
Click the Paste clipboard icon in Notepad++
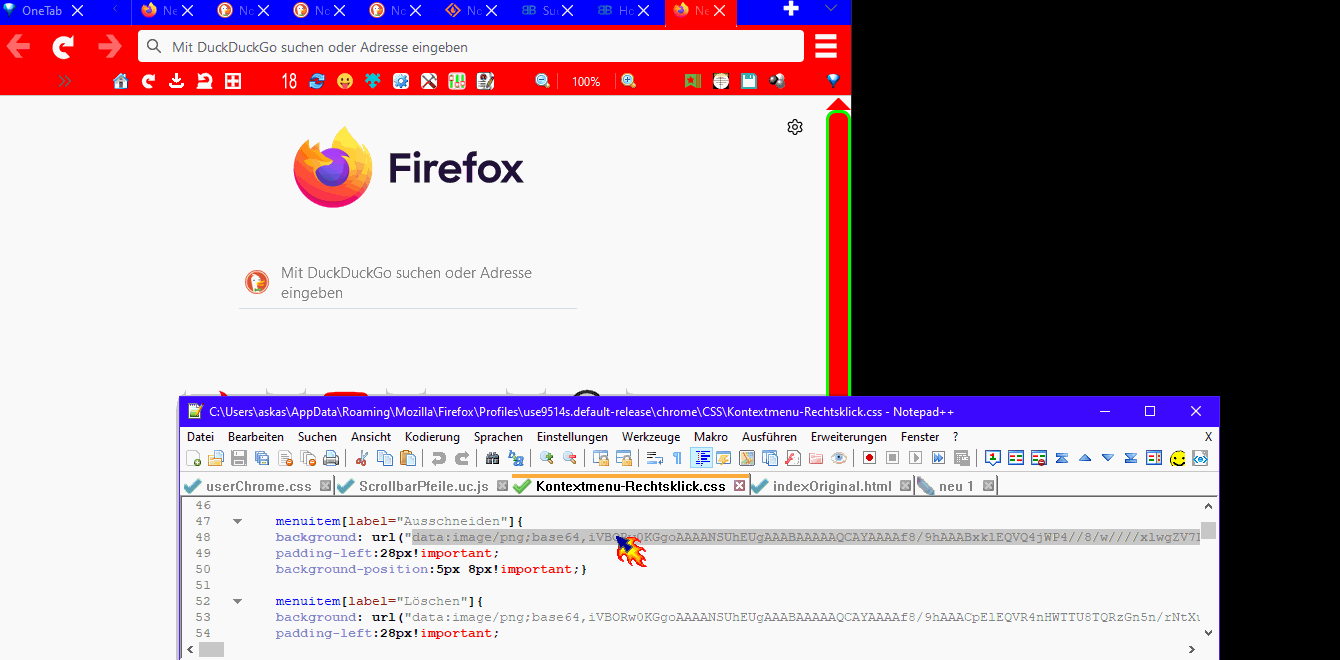click(408, 458)
